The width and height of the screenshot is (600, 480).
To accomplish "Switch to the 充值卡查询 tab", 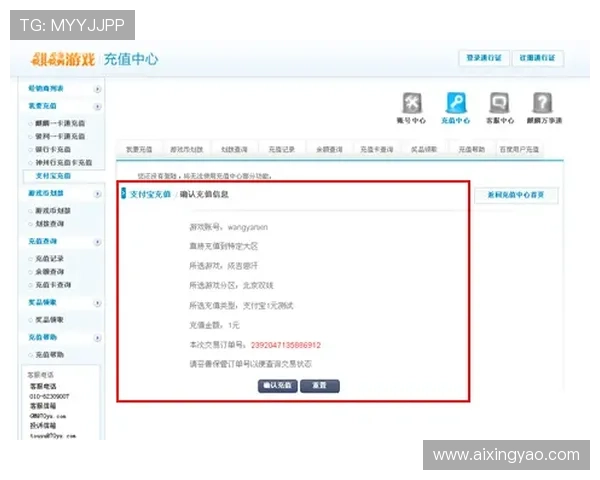I will (377, 149).
